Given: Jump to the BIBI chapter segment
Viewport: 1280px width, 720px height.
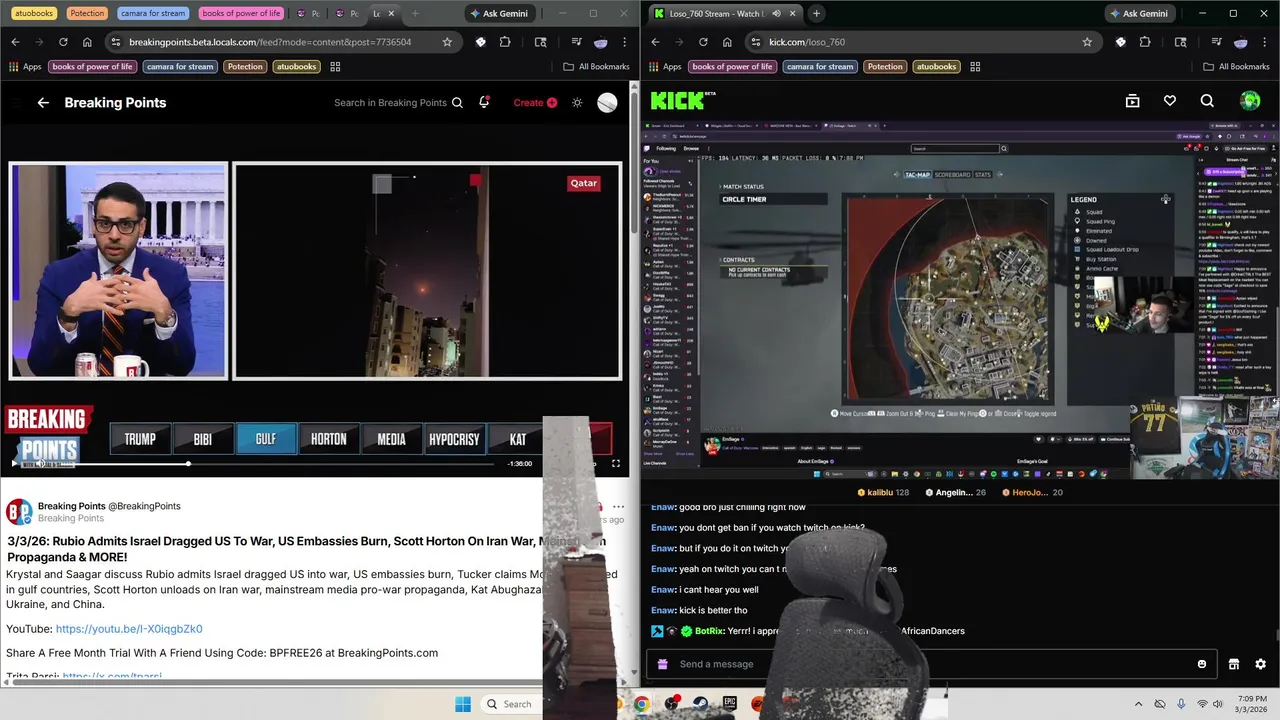Looking at the screenshot, I should [202, 439].
